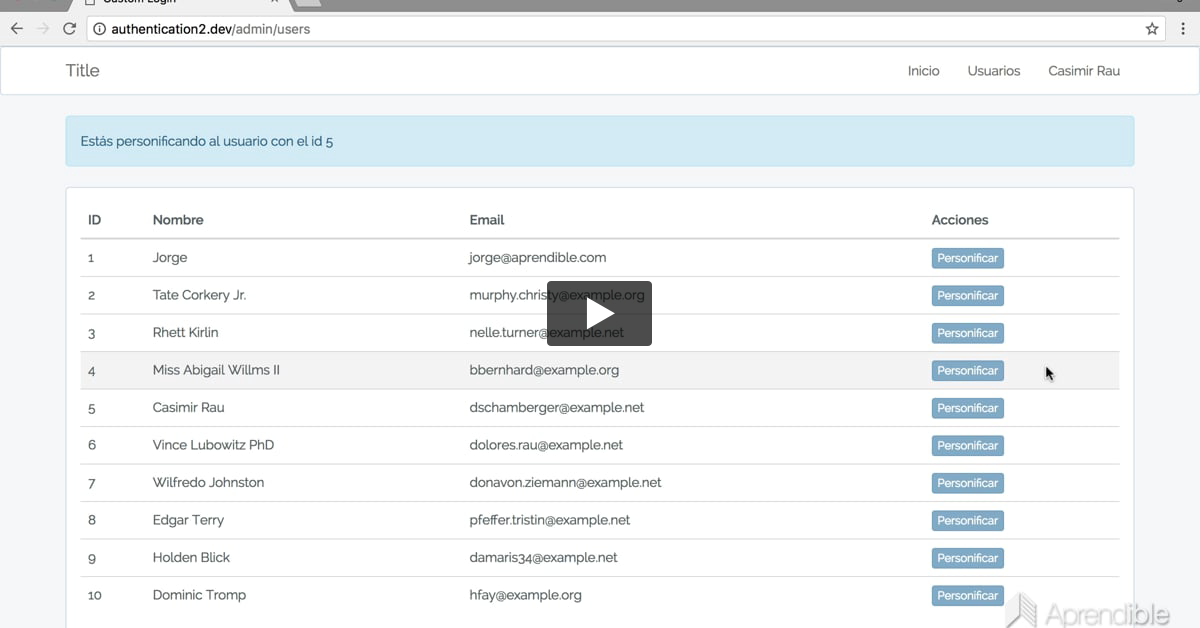Click email hfay@example.org

point(525,595)
